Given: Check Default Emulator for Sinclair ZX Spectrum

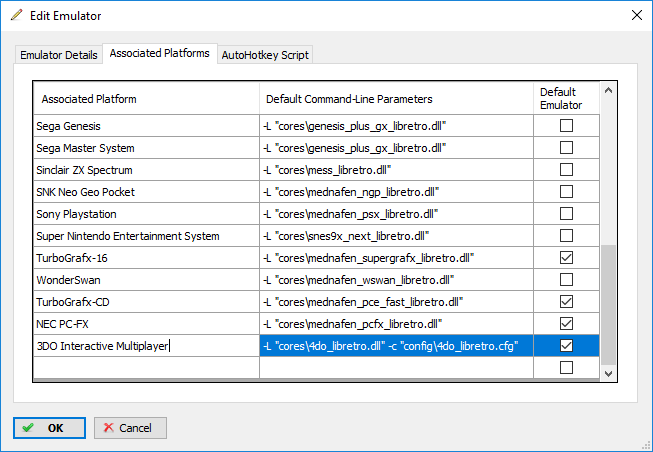Looking at the screenshot, I should [566, 170].
